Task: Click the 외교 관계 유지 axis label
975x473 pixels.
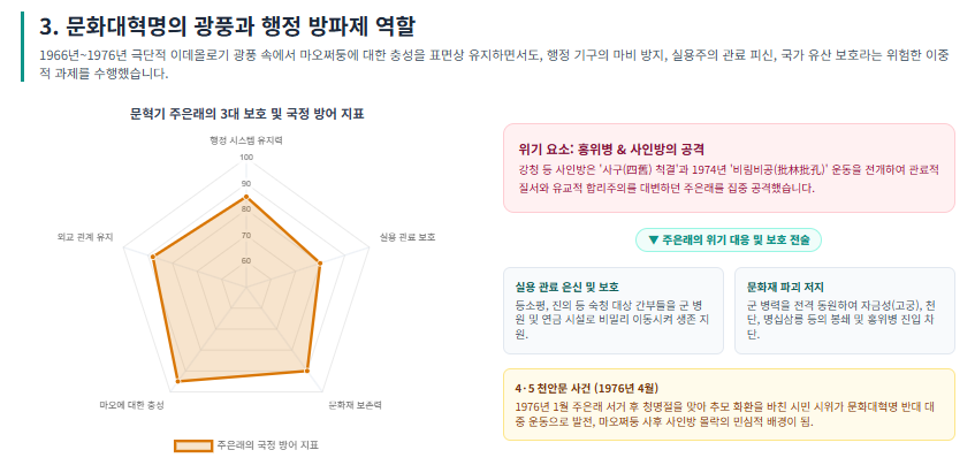Action: coord(85,237)
